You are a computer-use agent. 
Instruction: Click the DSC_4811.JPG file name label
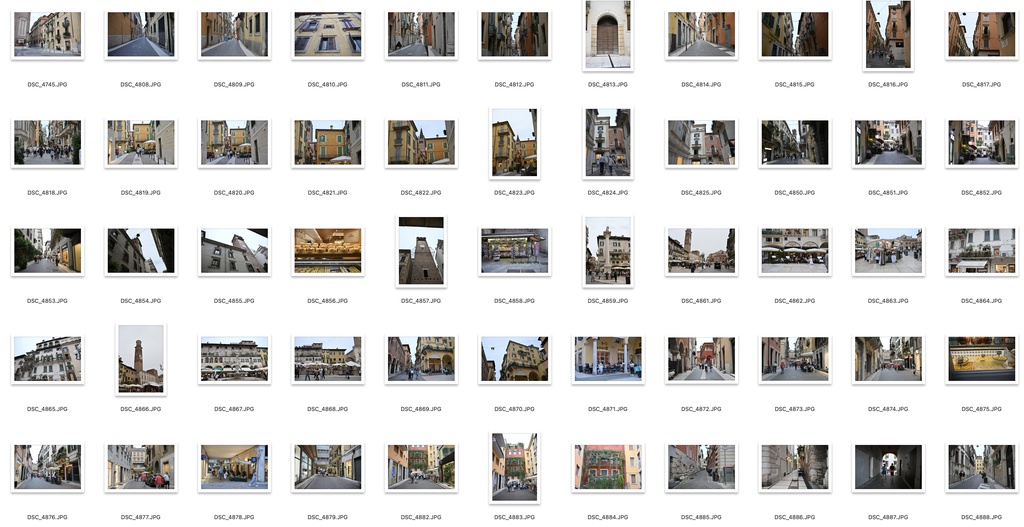pyautogui.click(x=421, y=84)
